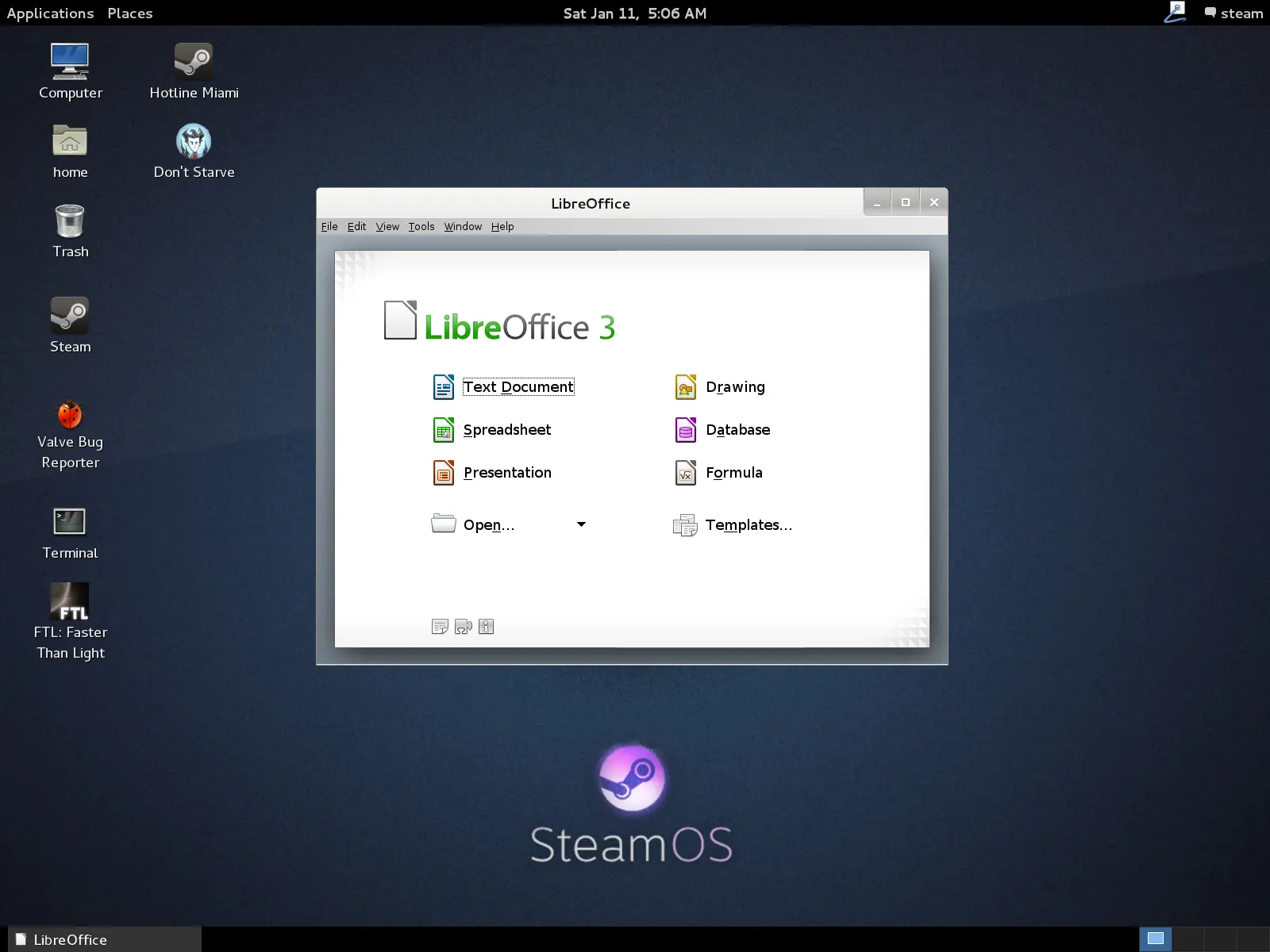The width and height of the screenshot is (1270, 952).
Task: Open the Tools menu
Action: tap(421, 227)
